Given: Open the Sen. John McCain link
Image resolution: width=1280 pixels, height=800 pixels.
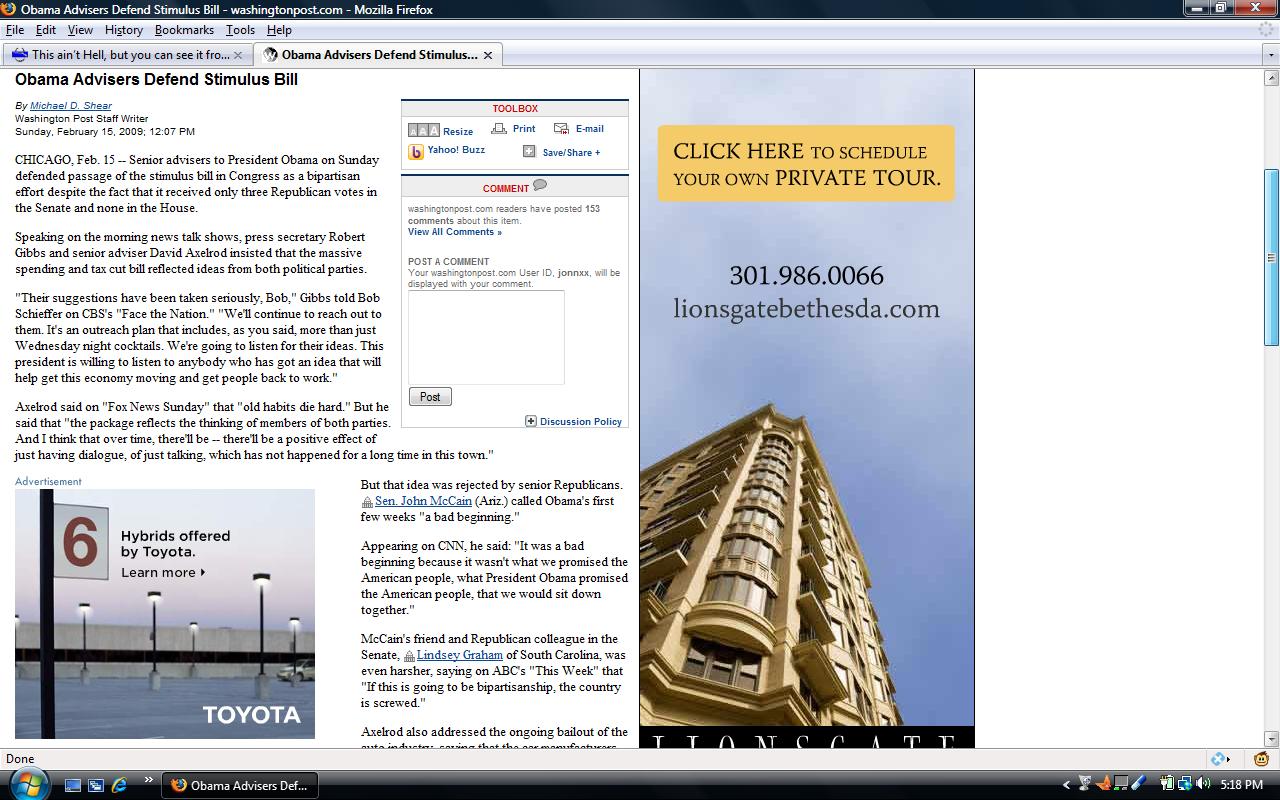Looking at the screenshot, I should click(x=423, y=501).
